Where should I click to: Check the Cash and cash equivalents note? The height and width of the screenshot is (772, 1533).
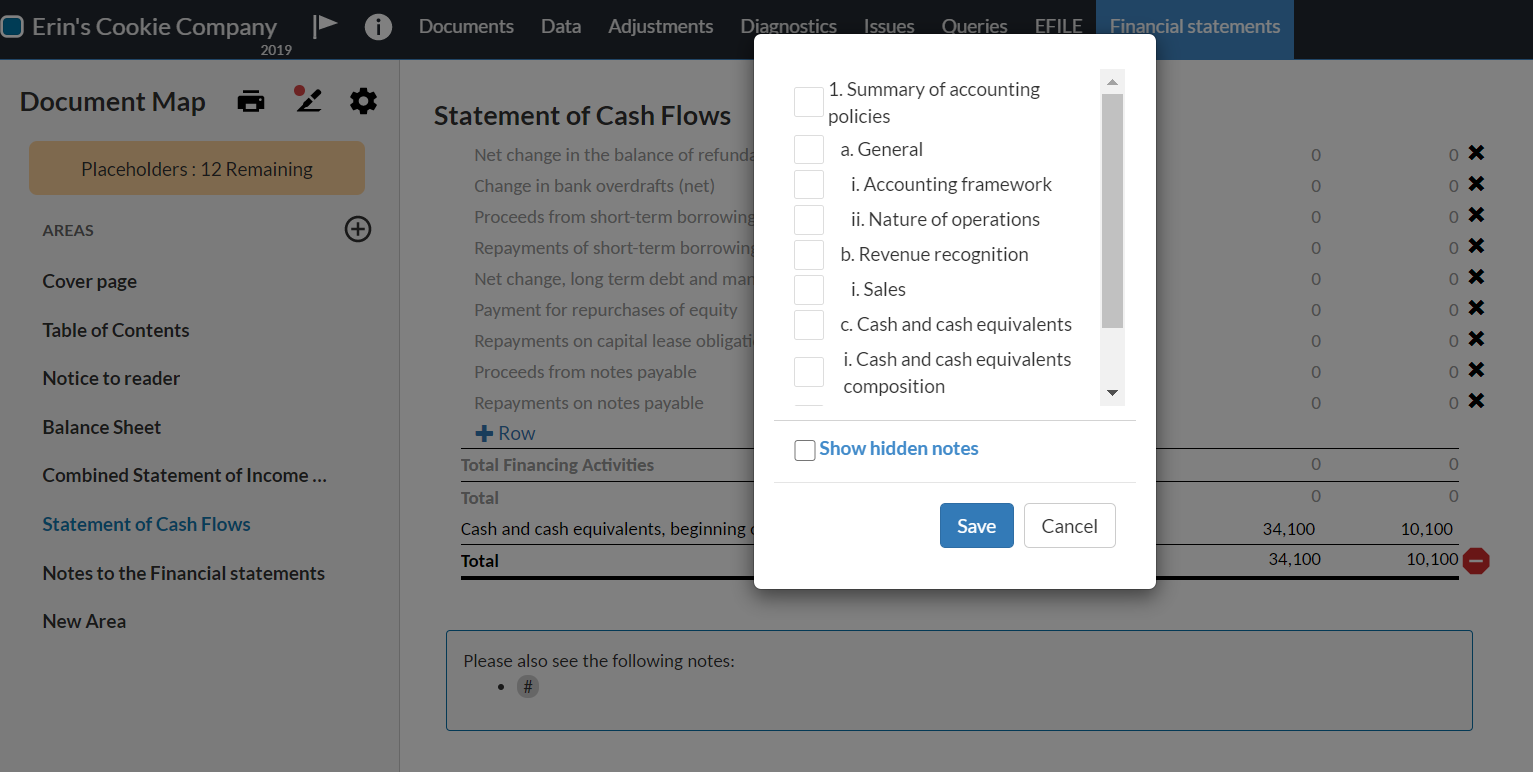tap(808, 324)
